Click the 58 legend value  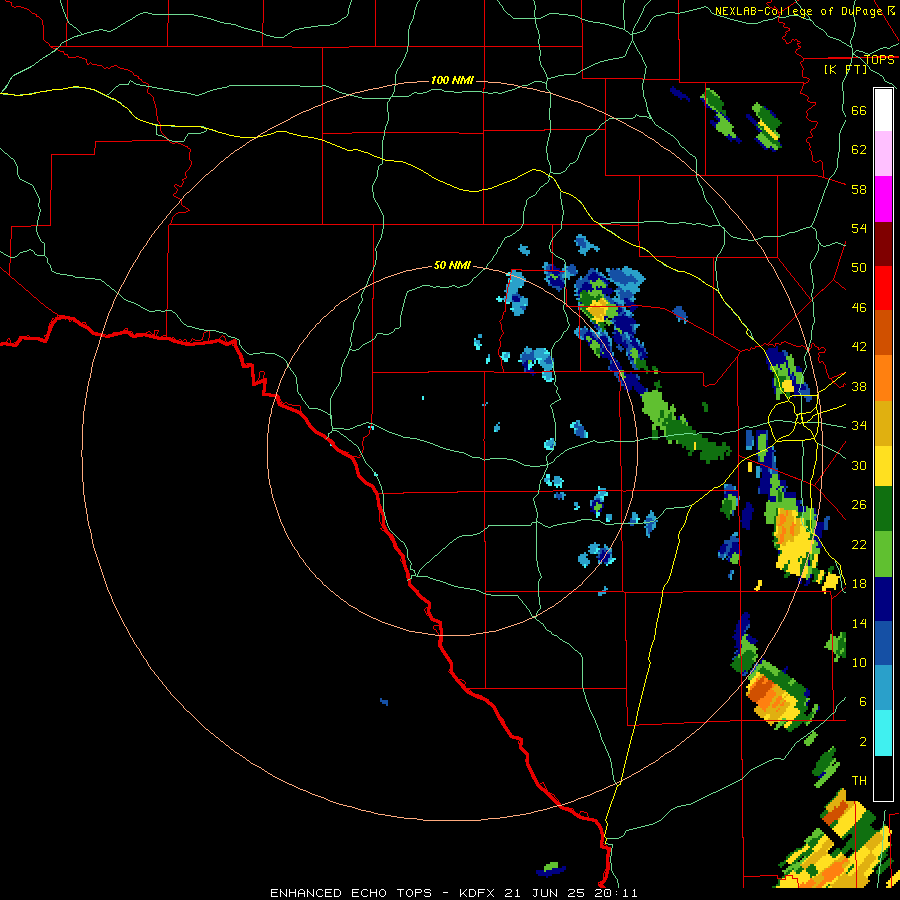click(859, 189)
